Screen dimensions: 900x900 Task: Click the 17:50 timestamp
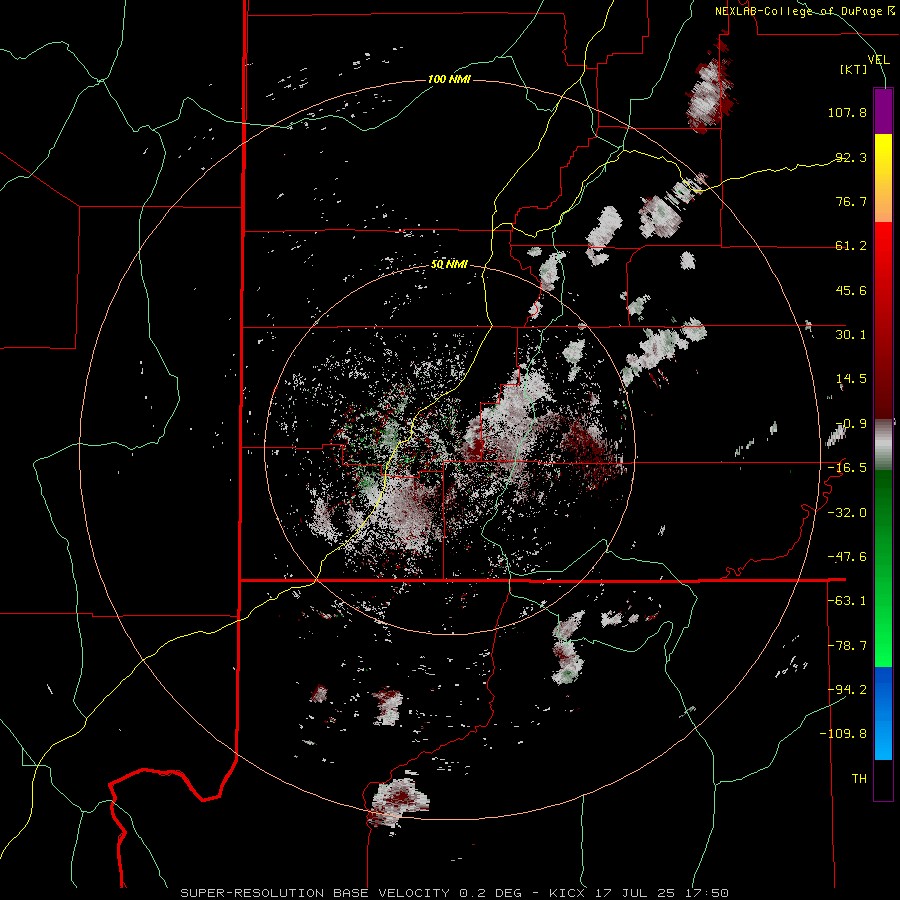(709, 893)
